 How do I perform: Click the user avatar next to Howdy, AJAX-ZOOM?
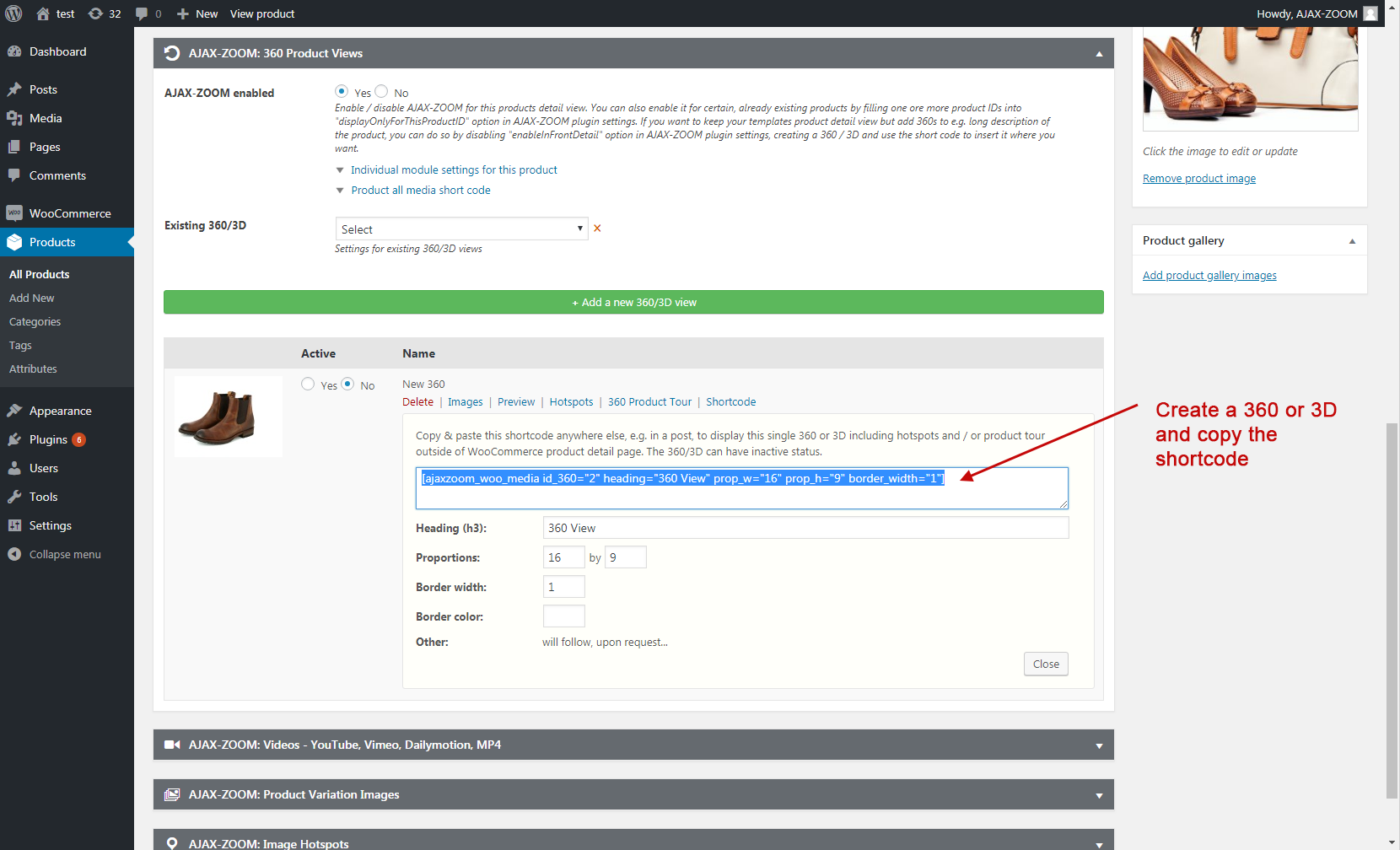tap(1370, 13)
